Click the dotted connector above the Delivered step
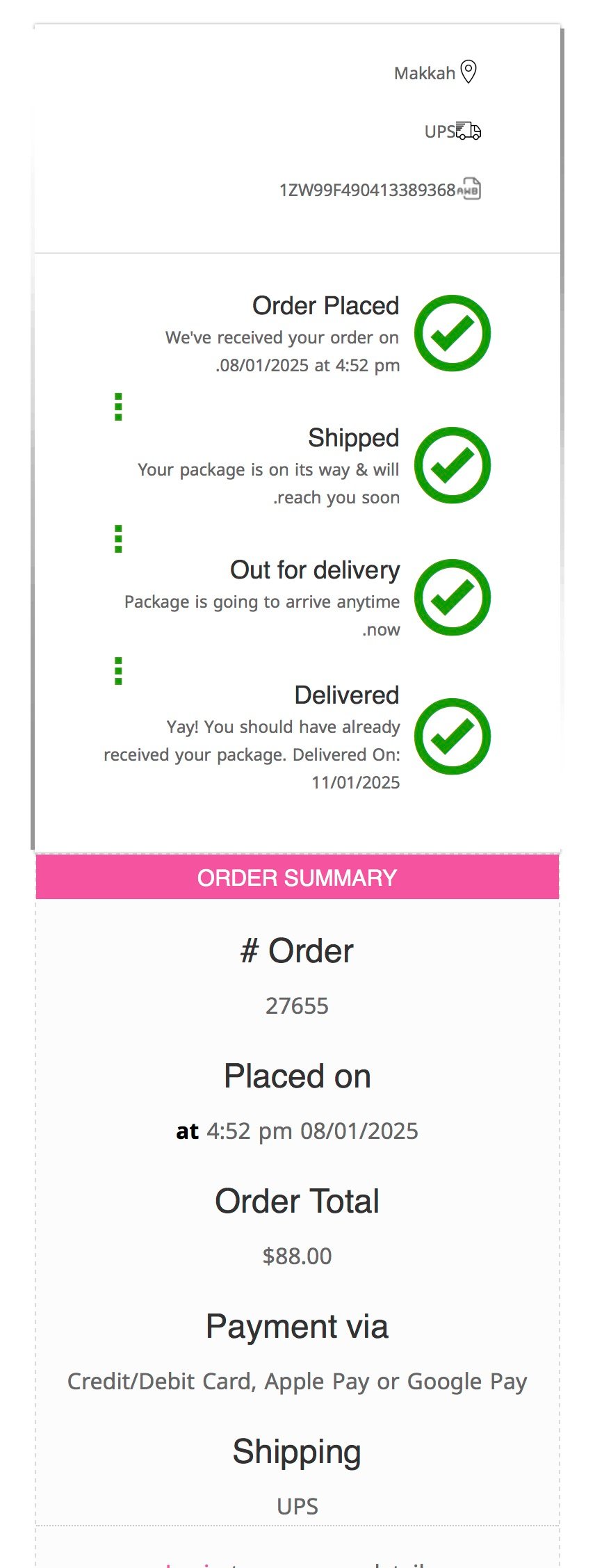This screenshot has height=1568, width=595. tap(118, 671)
